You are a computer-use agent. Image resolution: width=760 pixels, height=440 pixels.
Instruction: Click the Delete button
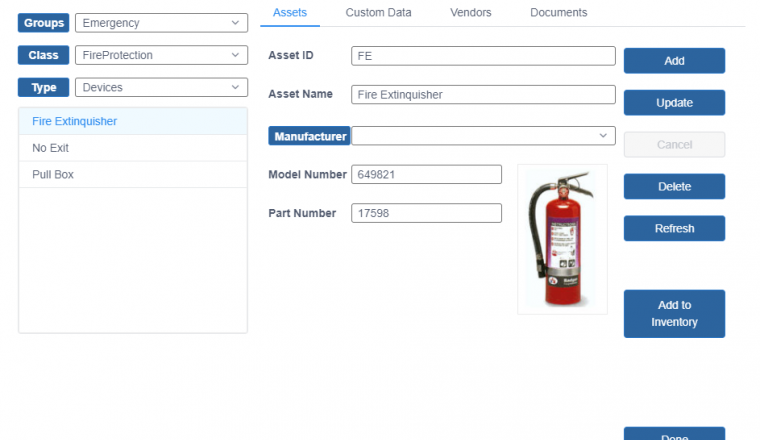click(x=674, y=187)
